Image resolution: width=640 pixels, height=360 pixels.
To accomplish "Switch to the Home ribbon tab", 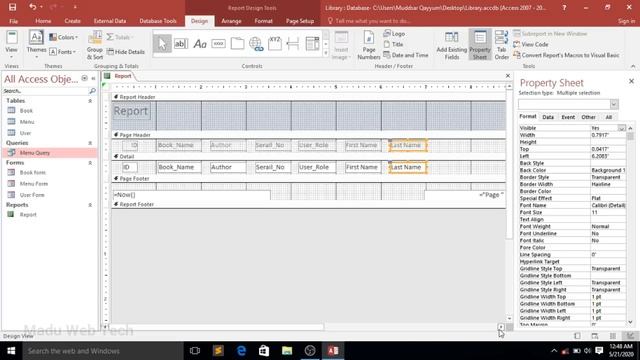I will click(x=43, y=21).
